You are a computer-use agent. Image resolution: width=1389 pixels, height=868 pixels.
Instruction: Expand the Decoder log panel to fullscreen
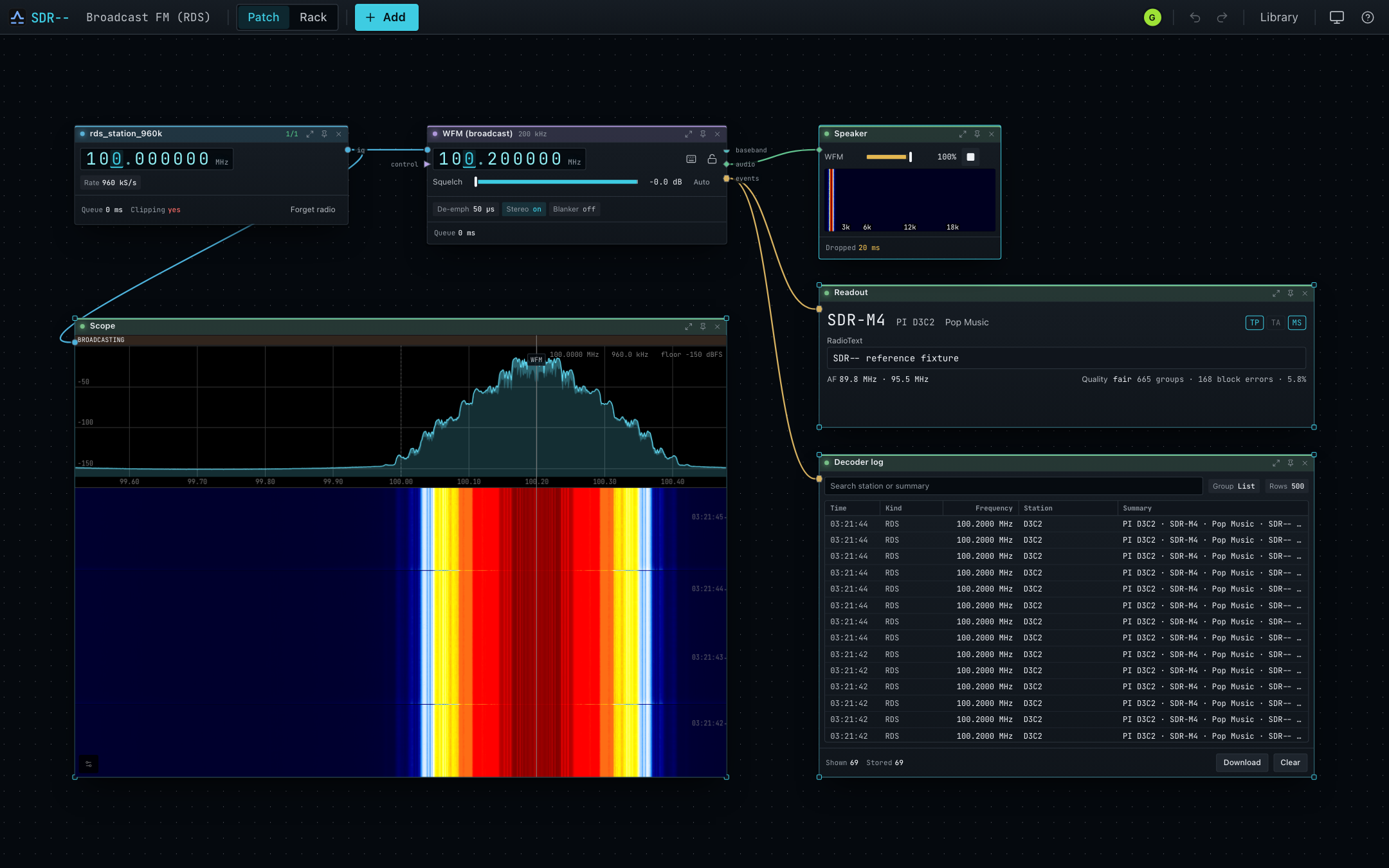1276,463
